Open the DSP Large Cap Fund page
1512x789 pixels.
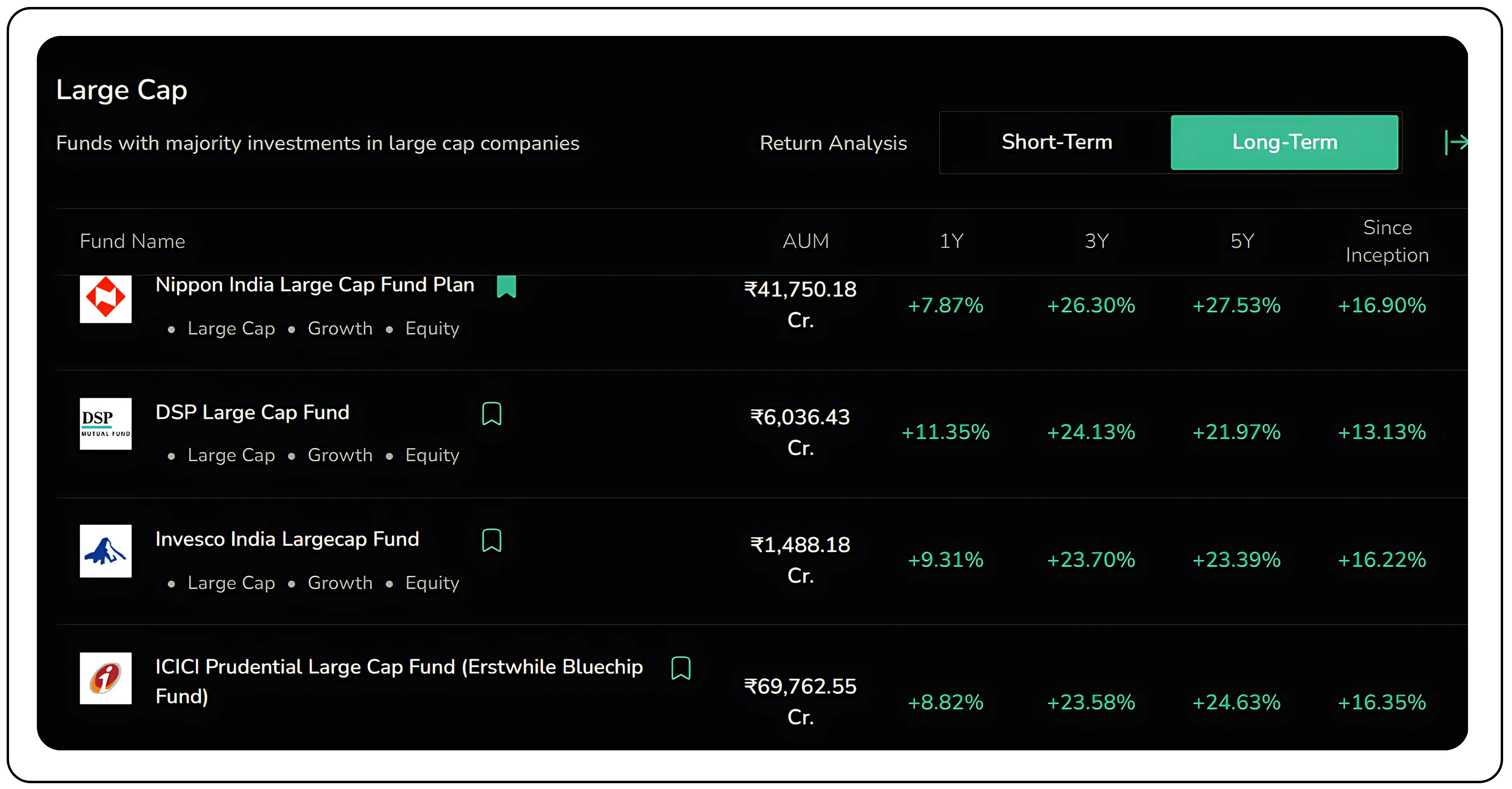pyautogui.click(x=253, y=412)
